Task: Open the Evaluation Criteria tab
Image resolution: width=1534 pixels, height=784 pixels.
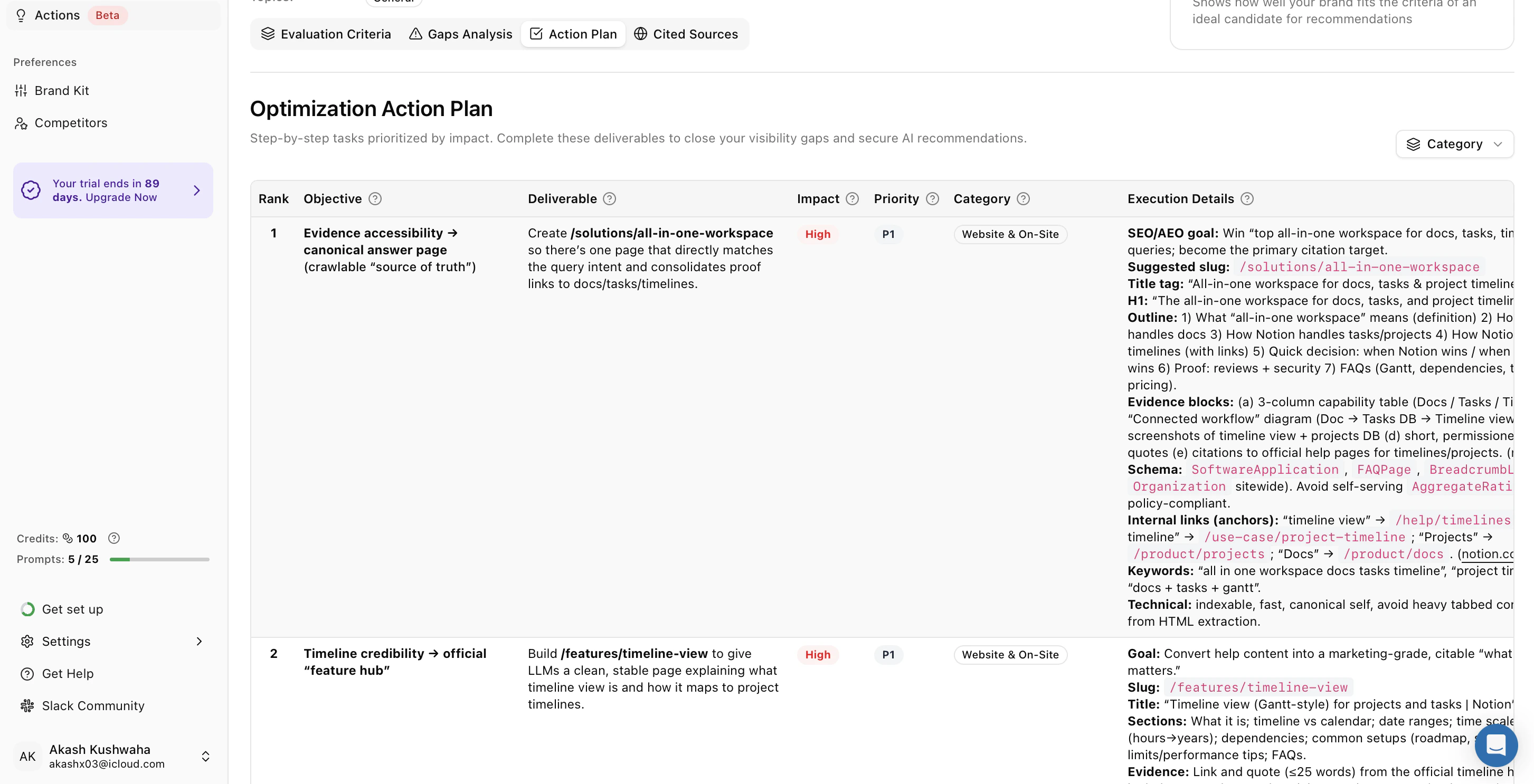Action: coord(326,34)
